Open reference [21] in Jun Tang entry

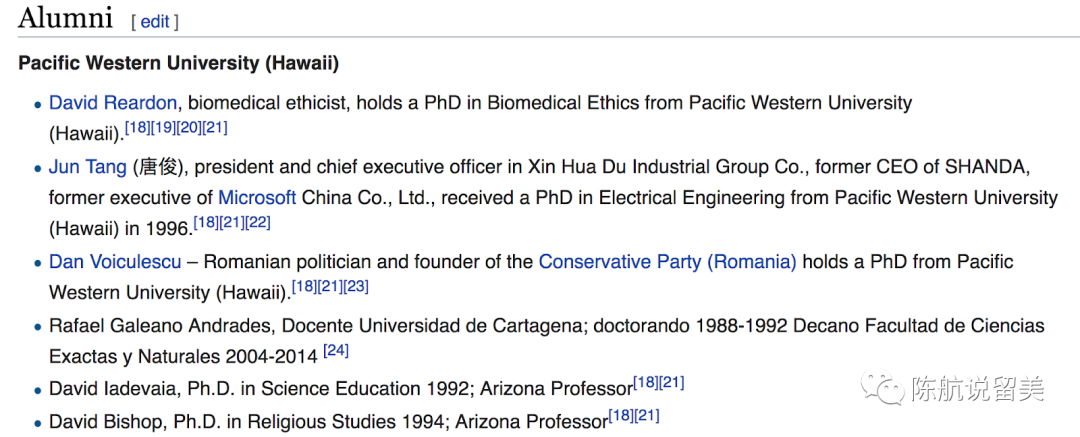tap(232, 222)
